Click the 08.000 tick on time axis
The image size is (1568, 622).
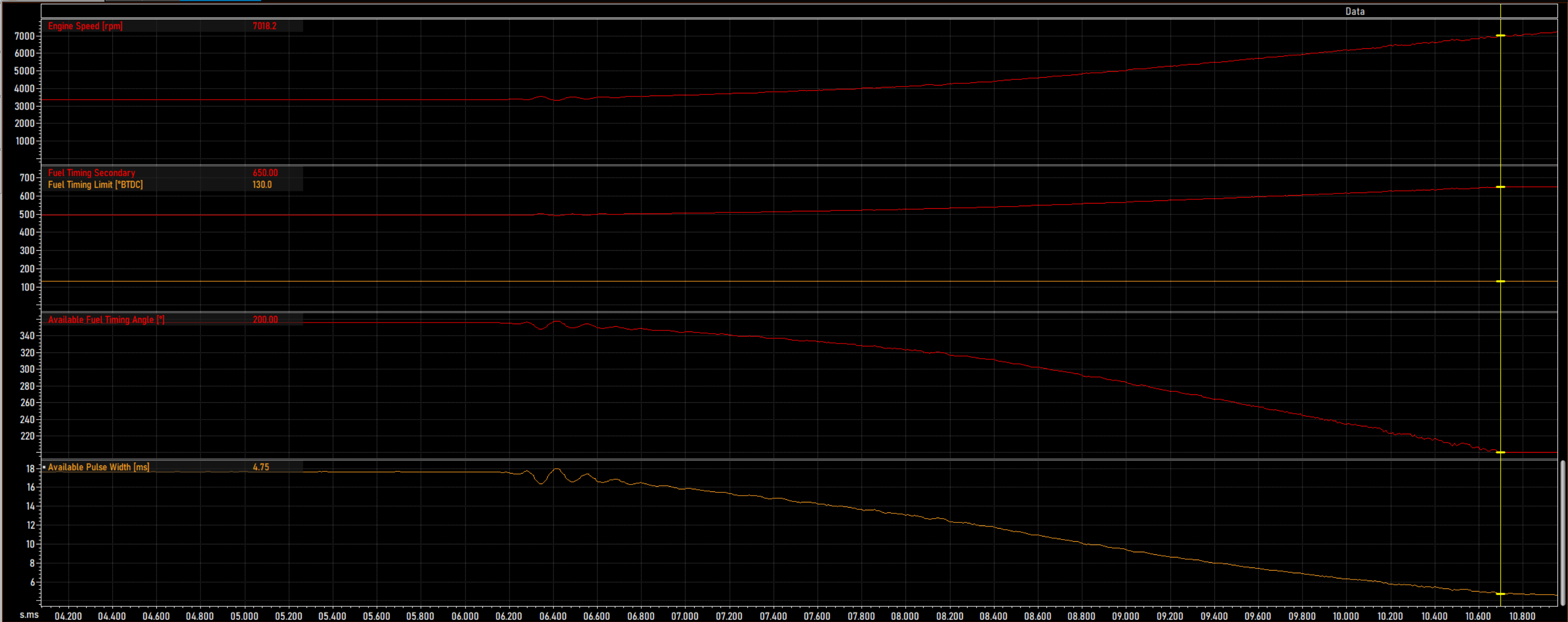[x=905, y=616]
